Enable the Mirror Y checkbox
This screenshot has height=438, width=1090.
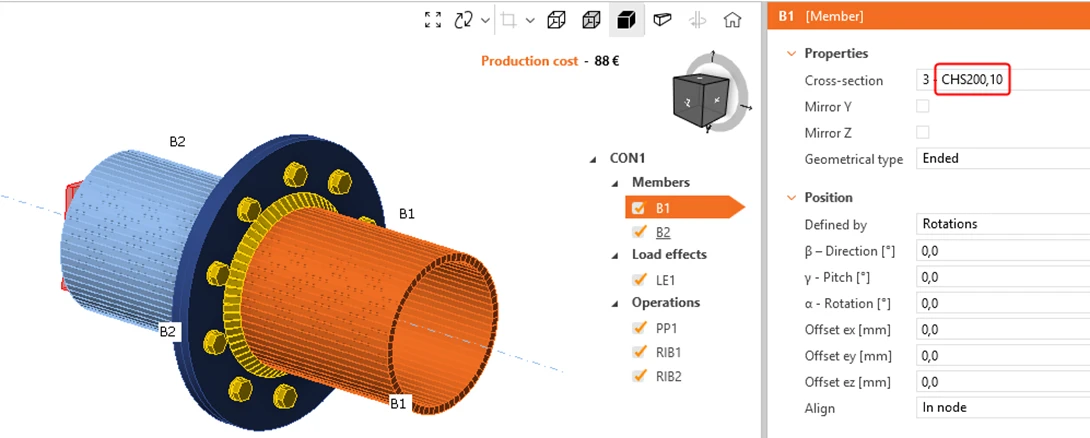922,106
